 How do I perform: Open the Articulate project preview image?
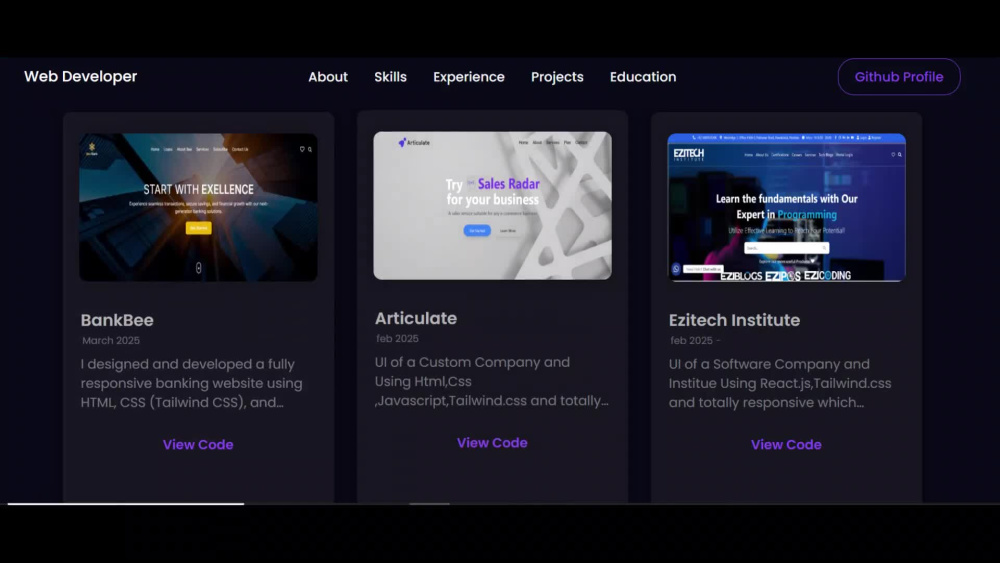(x=492, y=205)
